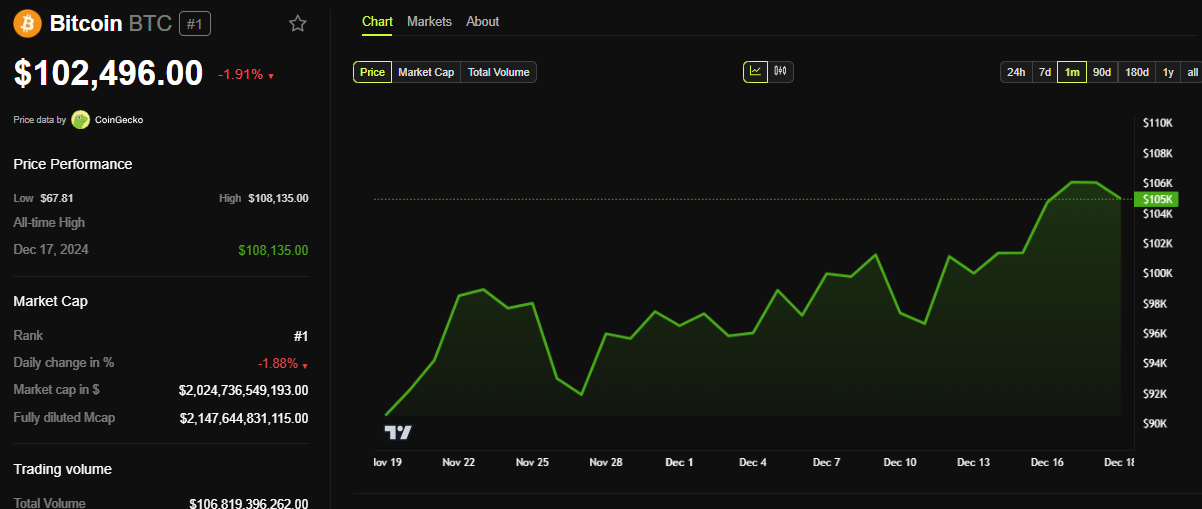This screenshot has width=1202, height=509.
Task: Click the Dec 10 x-axis label
Action: pos(900,462)
